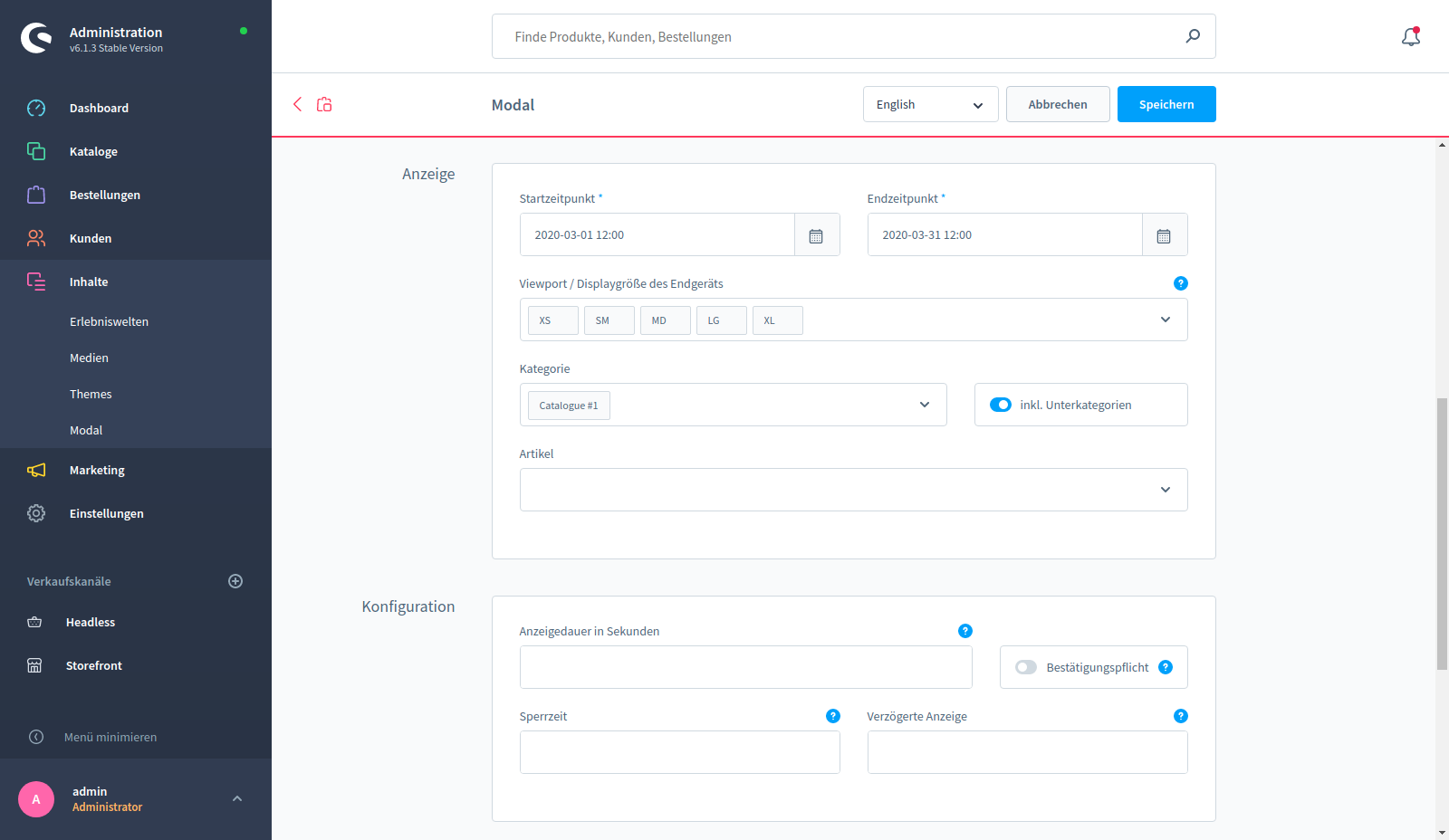Image resolution: width=1449 pixels, height=840 pixels.
Task: Expand the Kategorie selection dropdown
Action: coord(924,405)
